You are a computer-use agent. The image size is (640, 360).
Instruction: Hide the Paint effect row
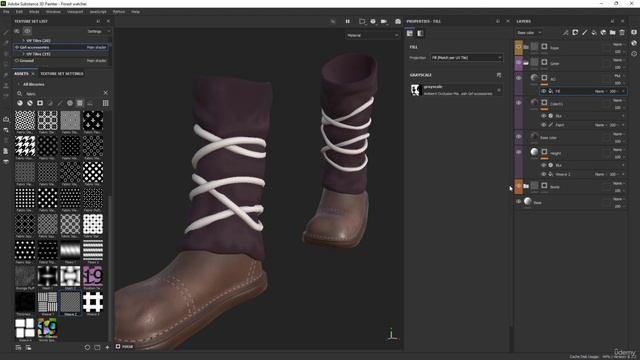point(543,125)
